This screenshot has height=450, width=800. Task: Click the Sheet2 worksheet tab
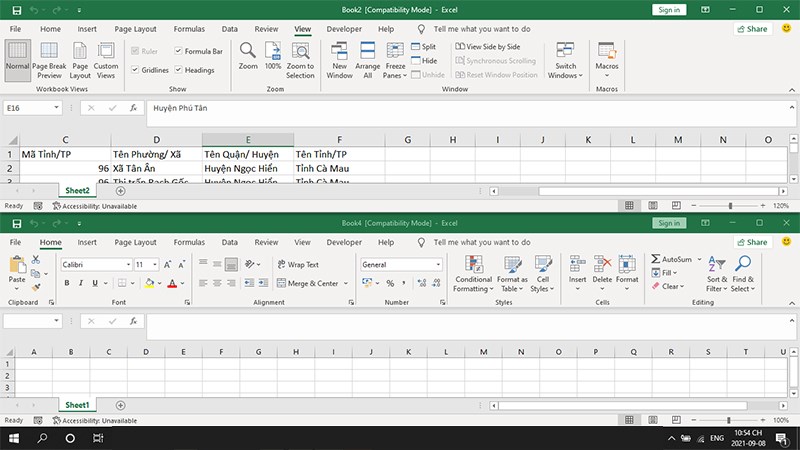(77, 190)
